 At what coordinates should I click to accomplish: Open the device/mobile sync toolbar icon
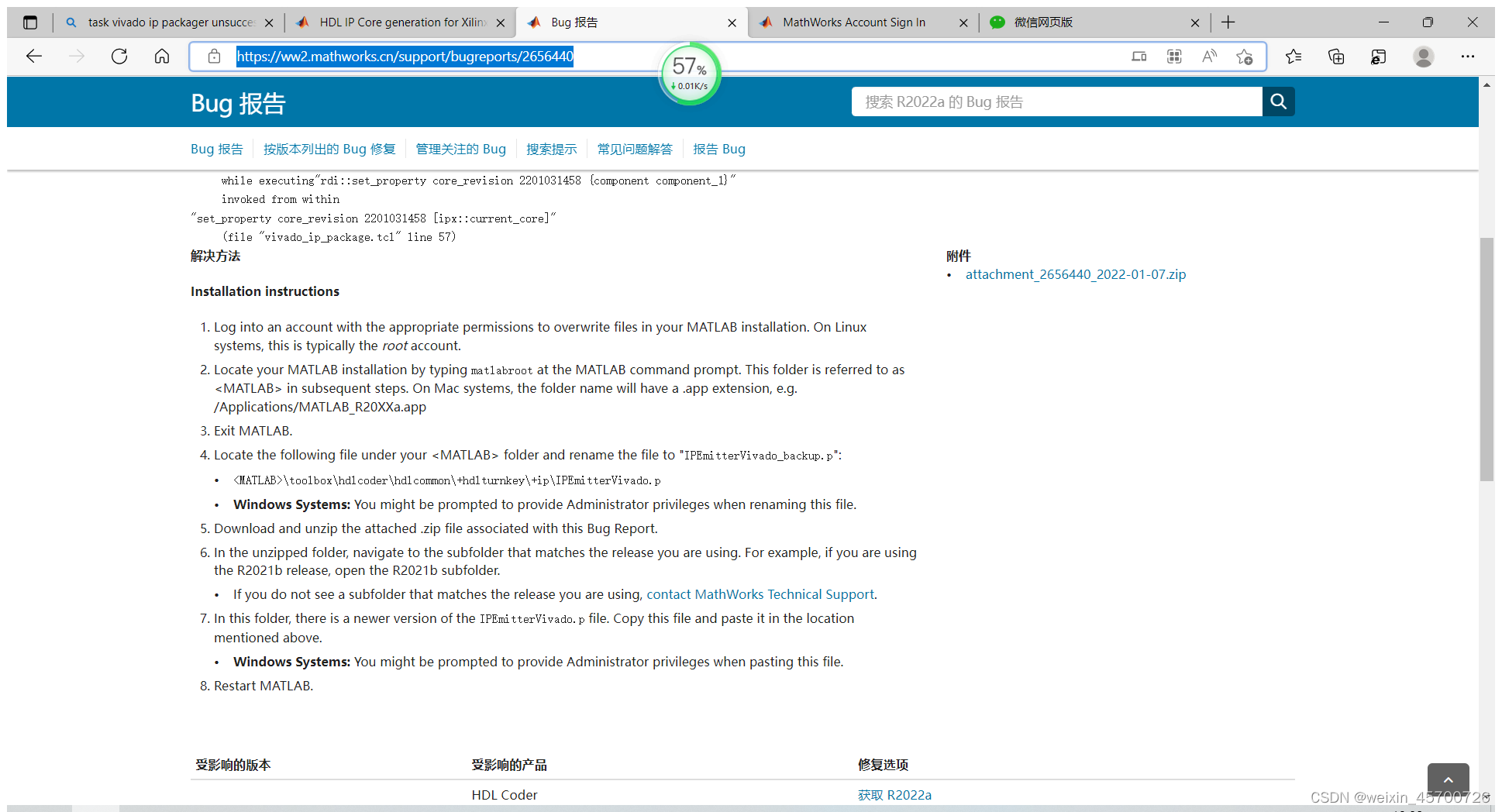[x=1139, y=56]
